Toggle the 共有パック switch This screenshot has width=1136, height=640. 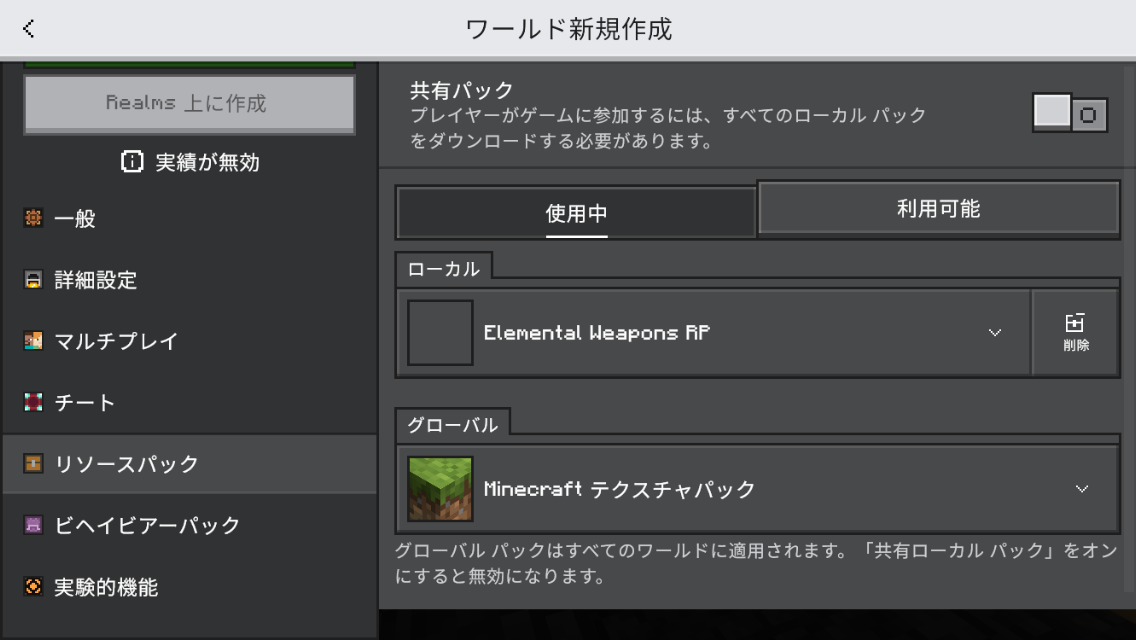click(1070, 114)
